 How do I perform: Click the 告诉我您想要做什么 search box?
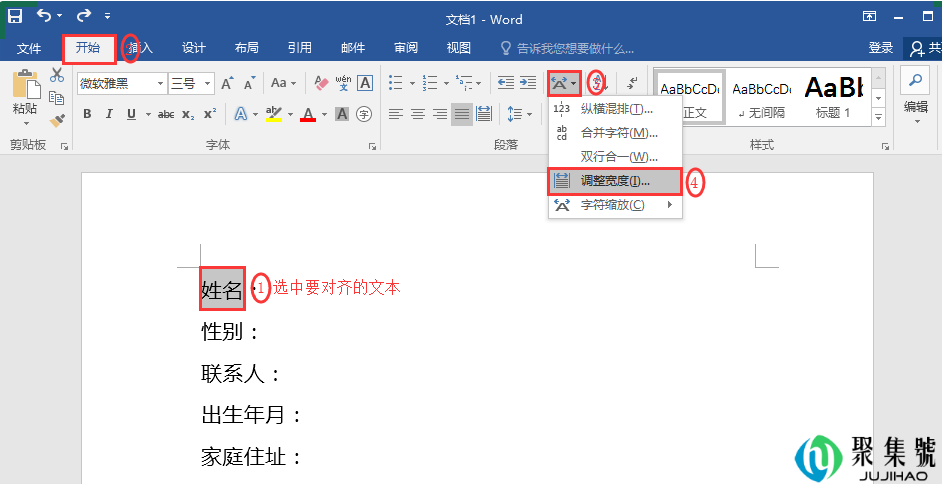point(568,48)
